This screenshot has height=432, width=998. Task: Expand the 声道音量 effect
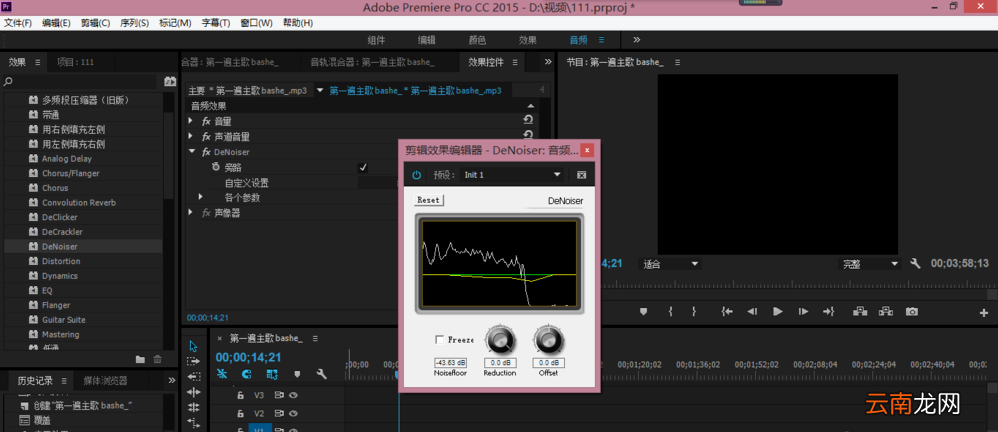tap(190, 136)
